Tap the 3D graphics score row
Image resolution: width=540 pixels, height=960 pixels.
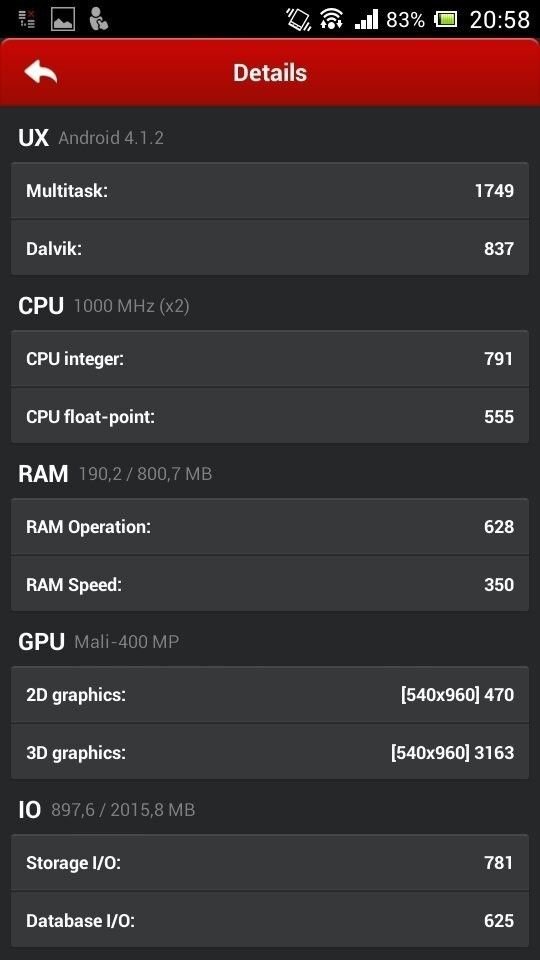[x=270, y=751]
